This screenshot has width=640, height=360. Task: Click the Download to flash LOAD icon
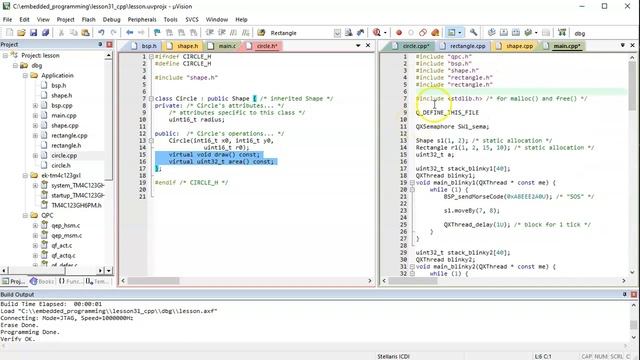pyautogui.click(x=562, y=33)
